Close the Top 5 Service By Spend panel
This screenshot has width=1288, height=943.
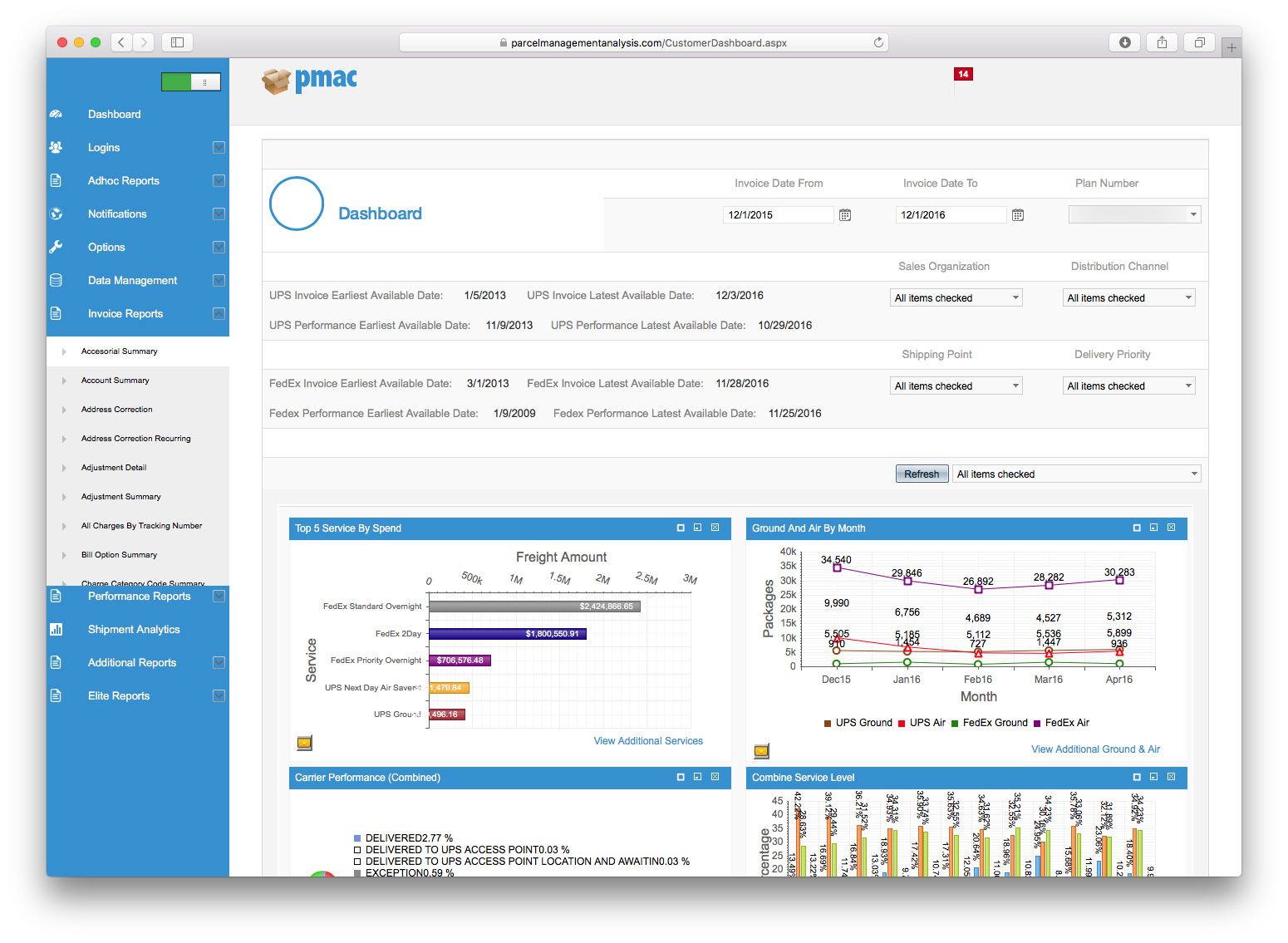point(715,528)
